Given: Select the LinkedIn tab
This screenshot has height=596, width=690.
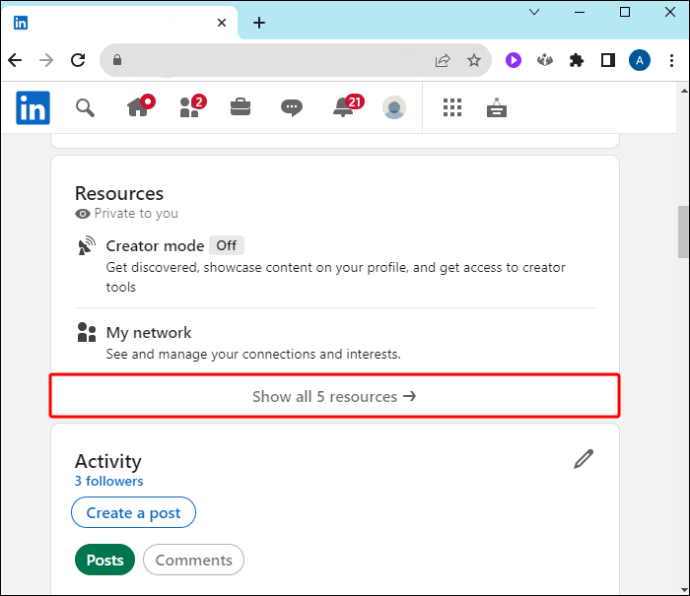Looking at the screenshot, I should point(119,22).
